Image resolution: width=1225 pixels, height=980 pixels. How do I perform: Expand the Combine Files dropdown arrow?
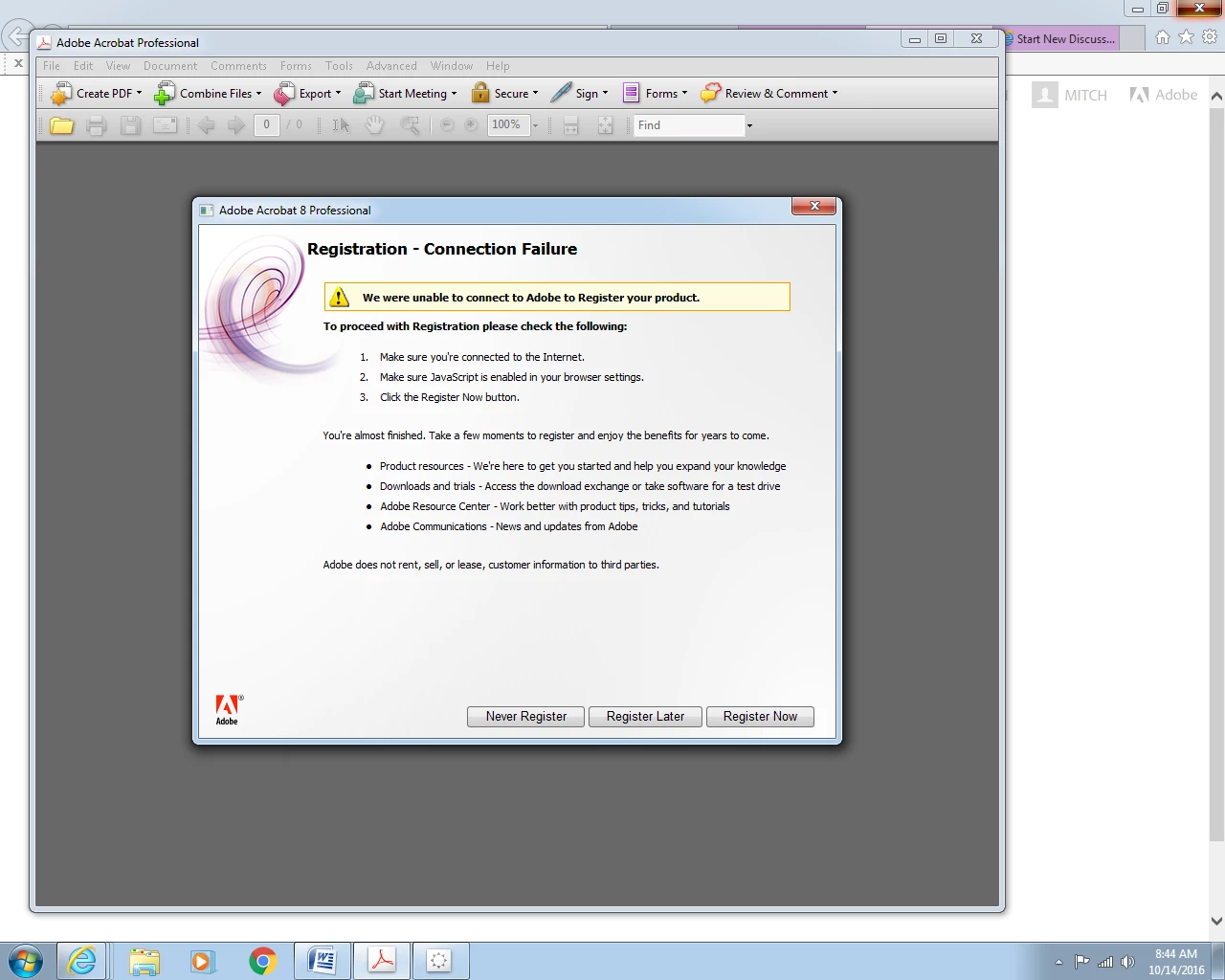click(x=258, y=93)
